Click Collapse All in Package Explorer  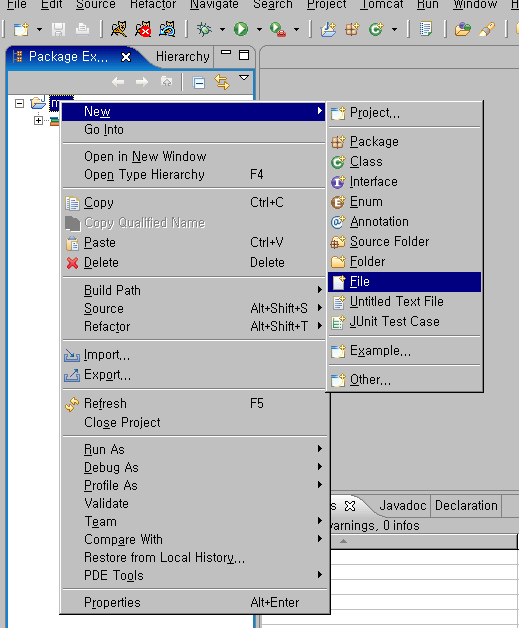[199, 83]
